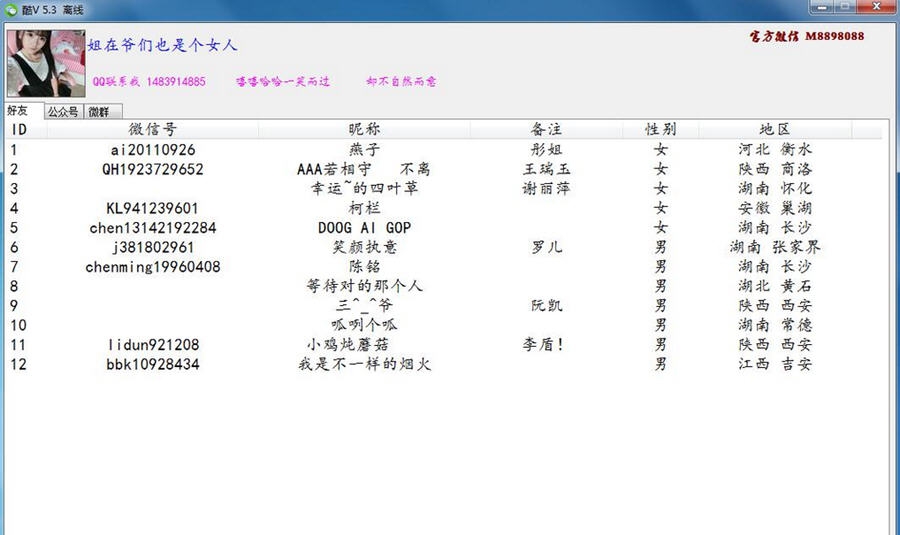Select the chenming19960408 cell
The image size is (900, 535).
pos(153,267)
